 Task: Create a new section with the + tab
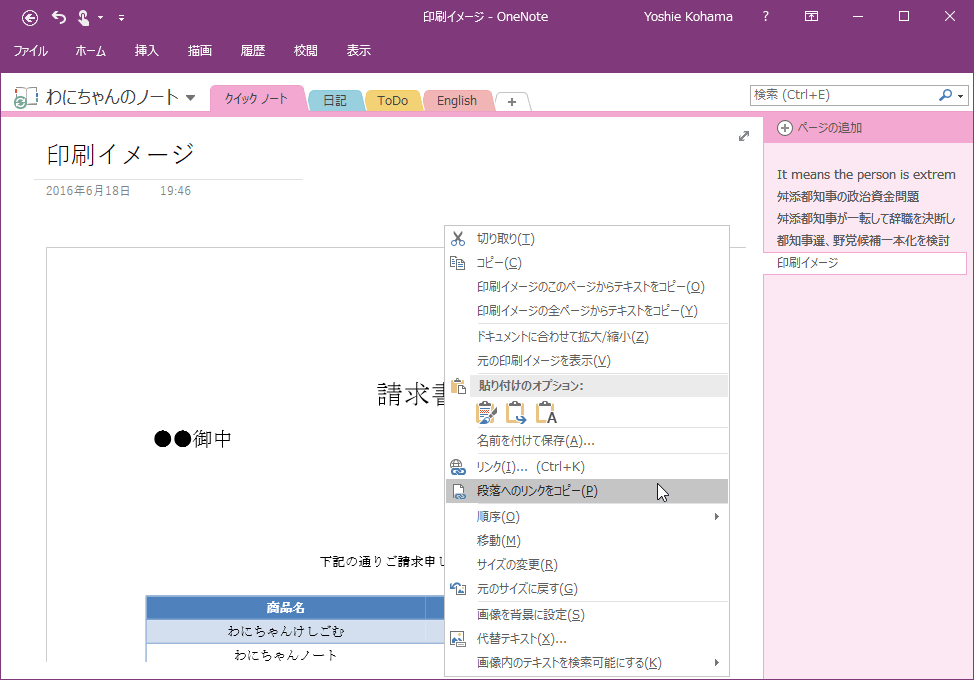513,100
